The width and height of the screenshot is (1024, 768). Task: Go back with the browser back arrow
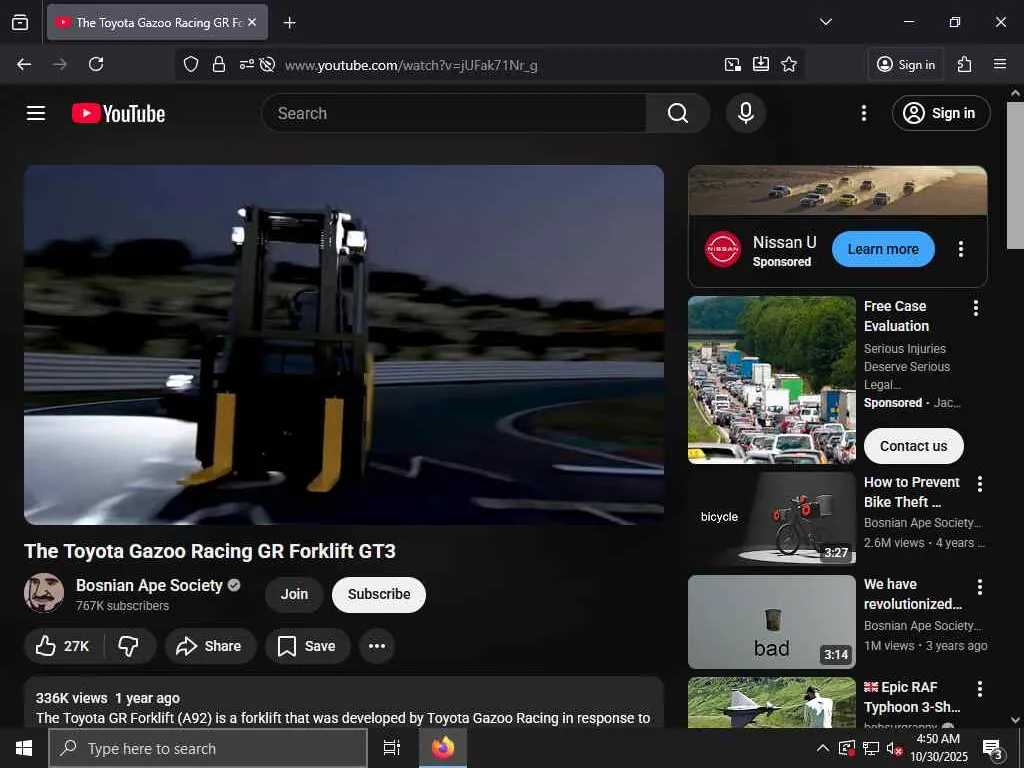coord(24,64)
